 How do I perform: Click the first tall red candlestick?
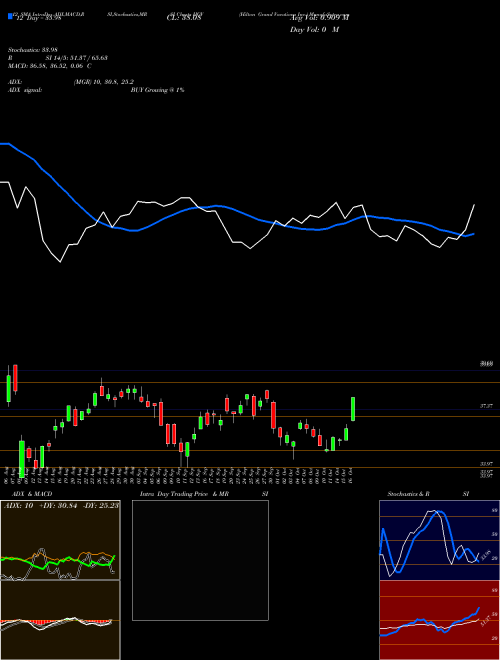click(x=15, y=378)
